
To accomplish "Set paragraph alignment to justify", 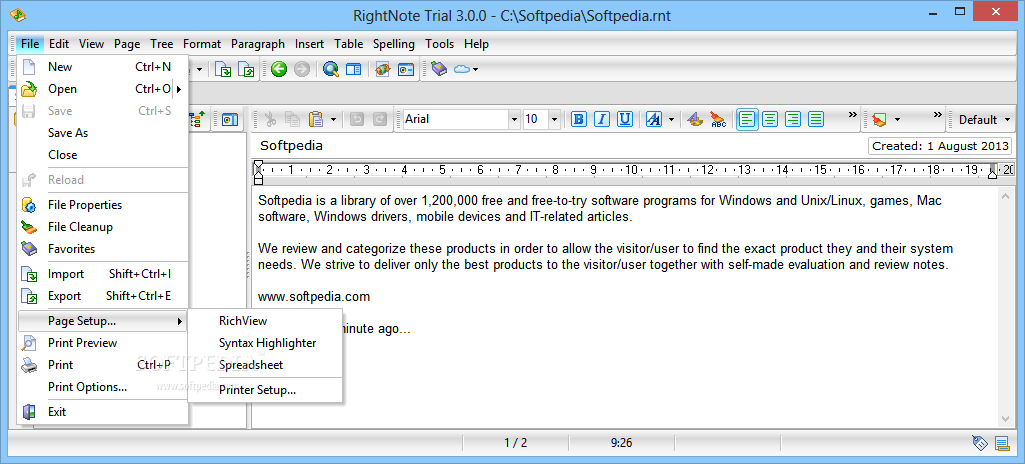I will [x=816, y=119].
